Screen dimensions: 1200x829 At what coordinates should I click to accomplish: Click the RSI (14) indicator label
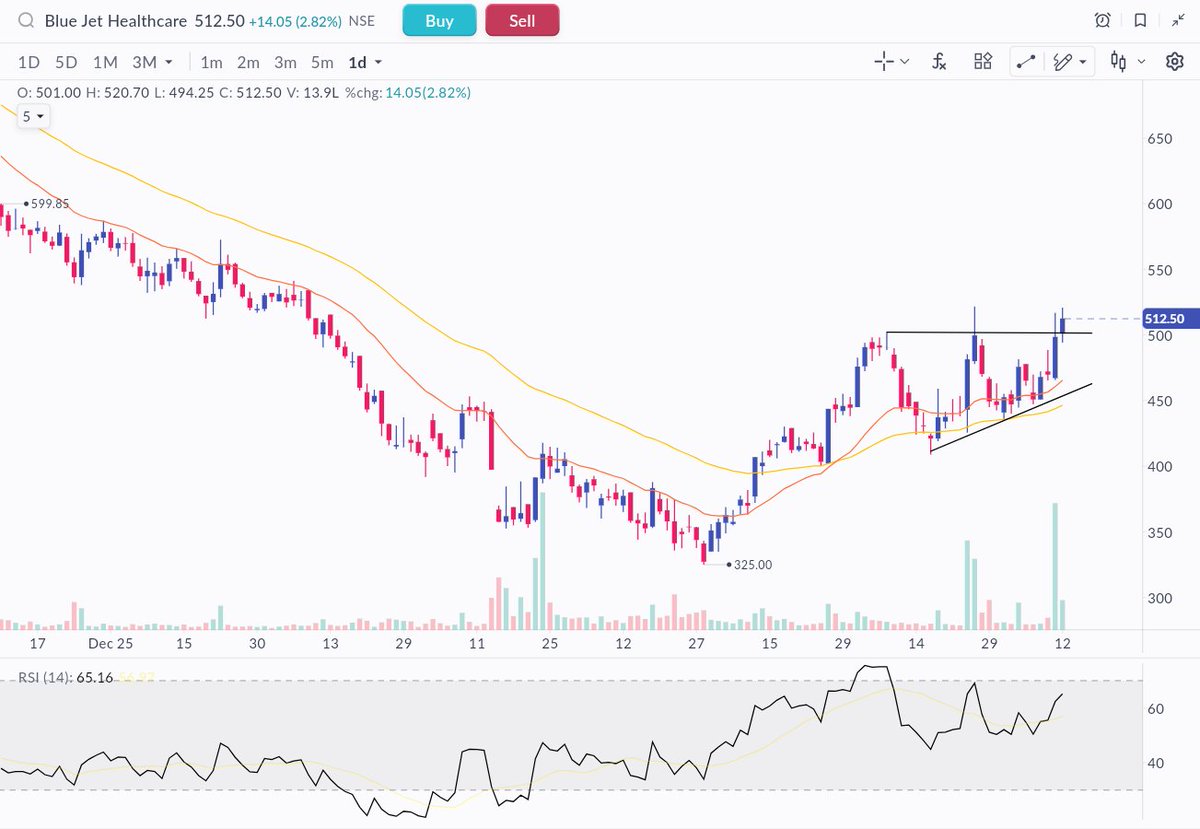43,678
